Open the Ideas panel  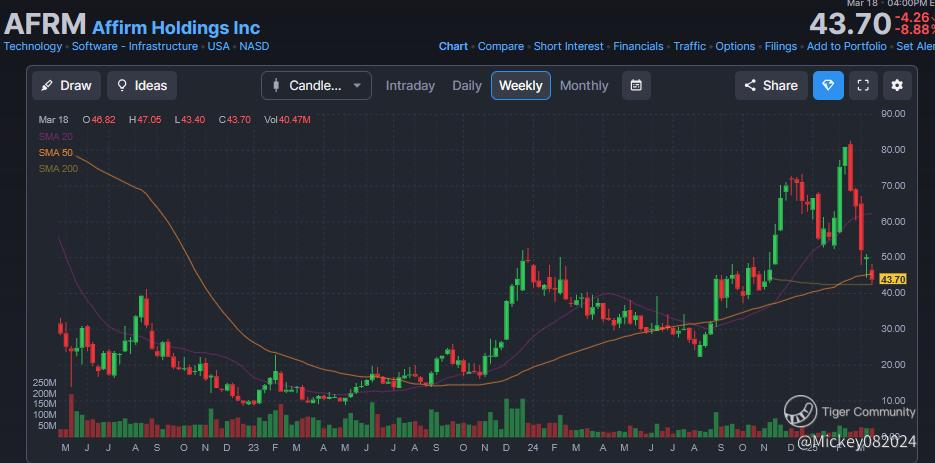point(142,85)
